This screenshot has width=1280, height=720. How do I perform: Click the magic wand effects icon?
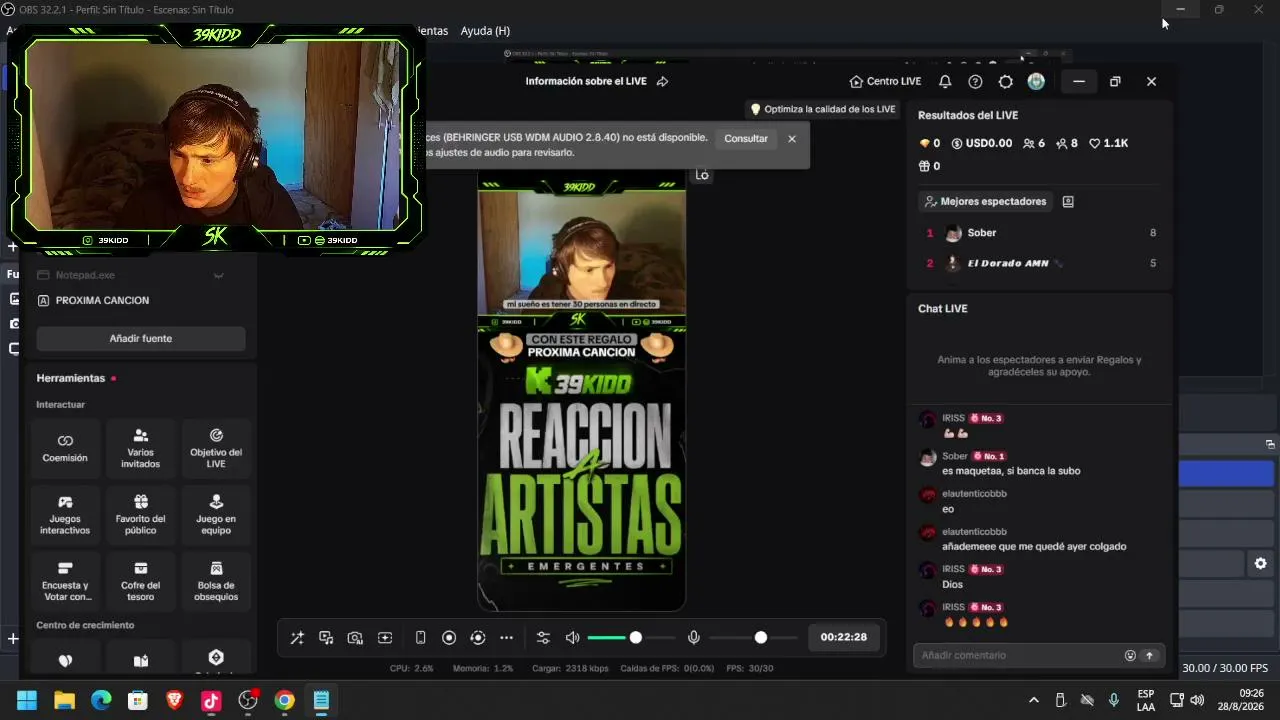coord(297,638)
